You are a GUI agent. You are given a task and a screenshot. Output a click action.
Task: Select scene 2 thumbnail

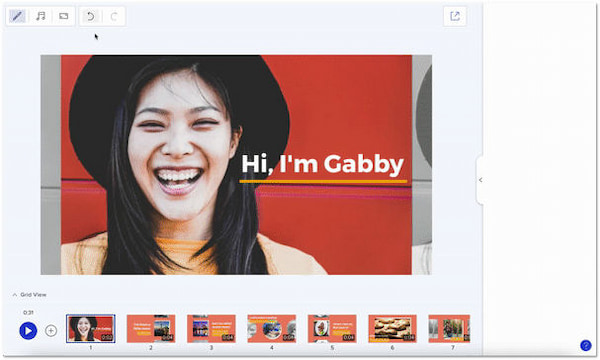tap(151, 328)
